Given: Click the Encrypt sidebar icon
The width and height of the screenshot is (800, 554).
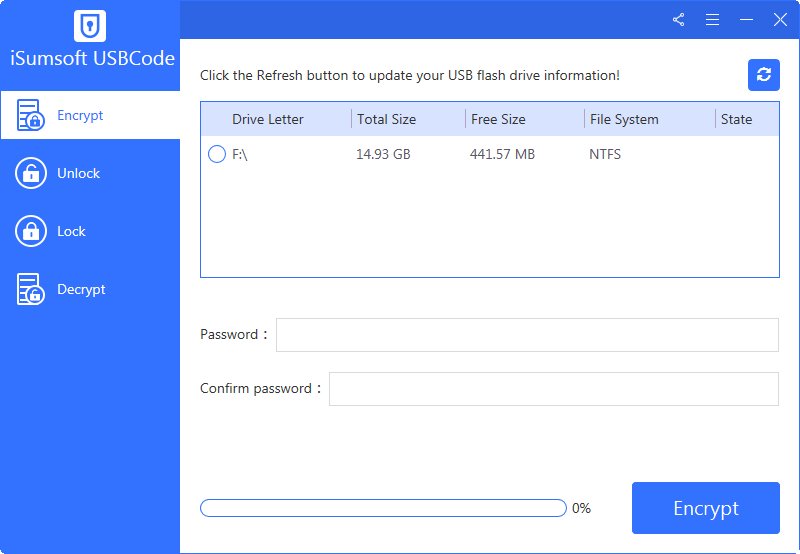Looking at the screenshot, I should pos(30,116).
